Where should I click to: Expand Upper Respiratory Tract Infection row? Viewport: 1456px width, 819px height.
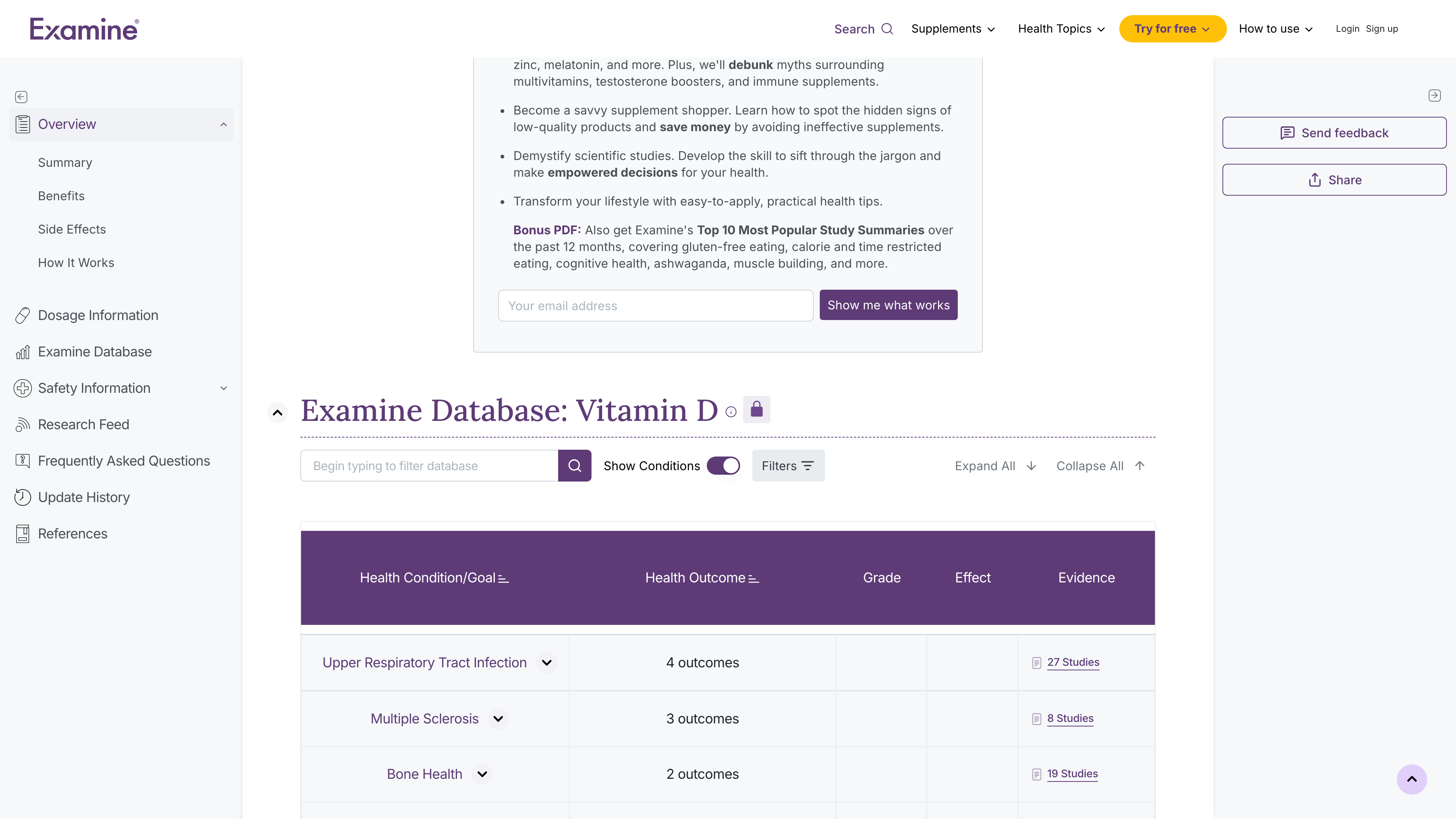pos(546,662)
